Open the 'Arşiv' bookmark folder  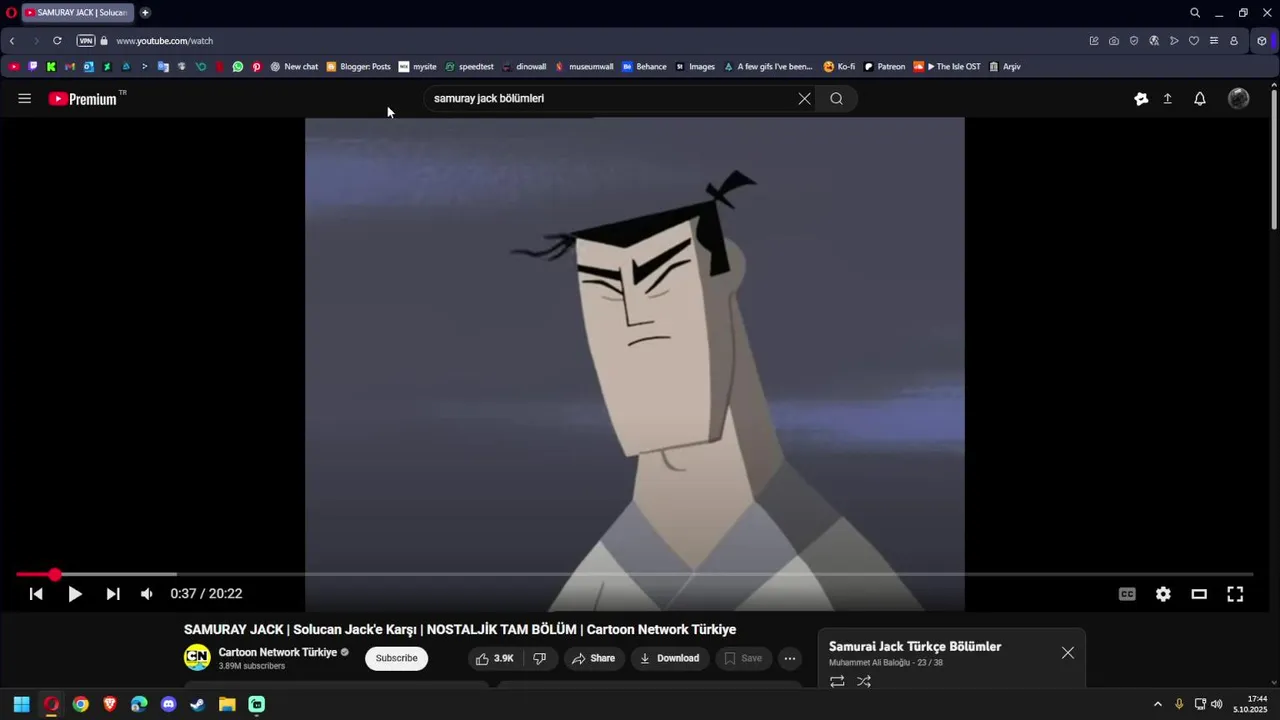[x=1005, y=67]
